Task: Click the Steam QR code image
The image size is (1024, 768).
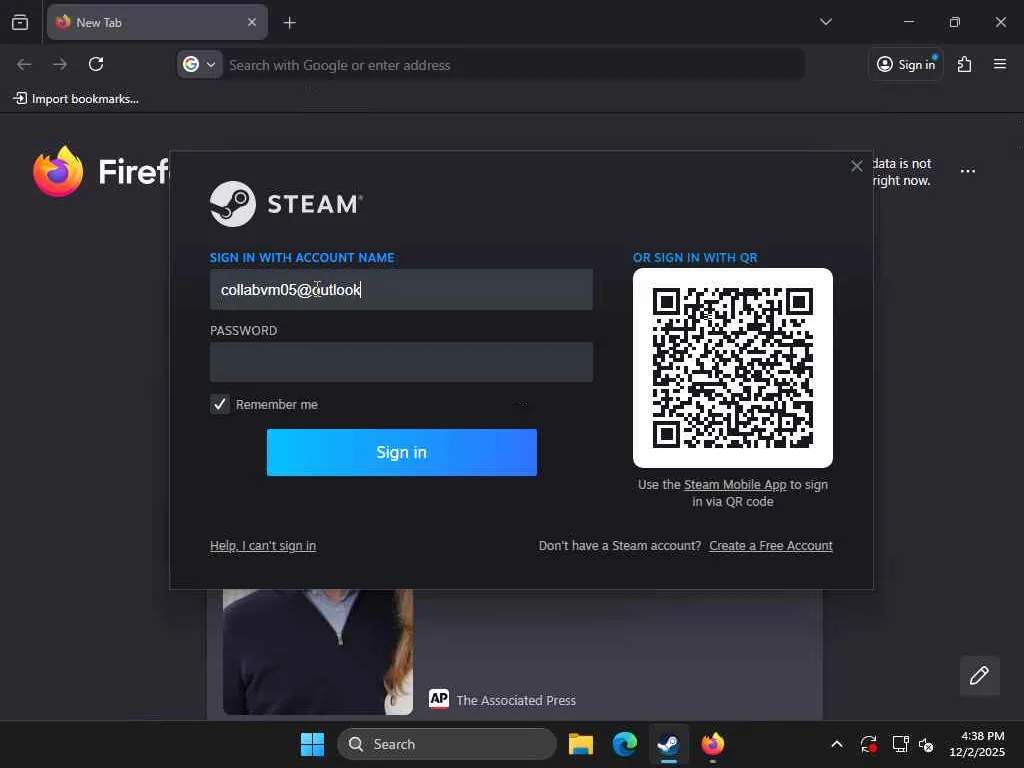Action: [732, 368]
